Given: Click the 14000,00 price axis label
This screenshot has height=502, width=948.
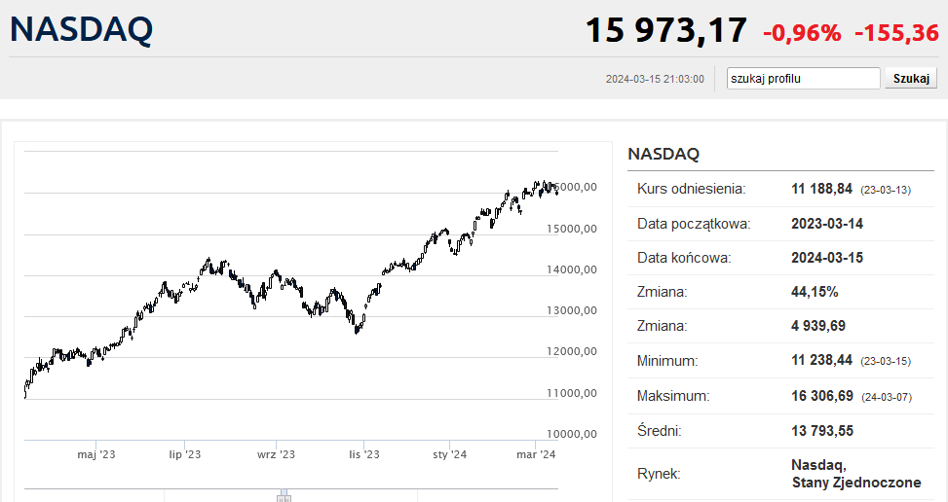Looking at the screenshot, I should [571, 270].
